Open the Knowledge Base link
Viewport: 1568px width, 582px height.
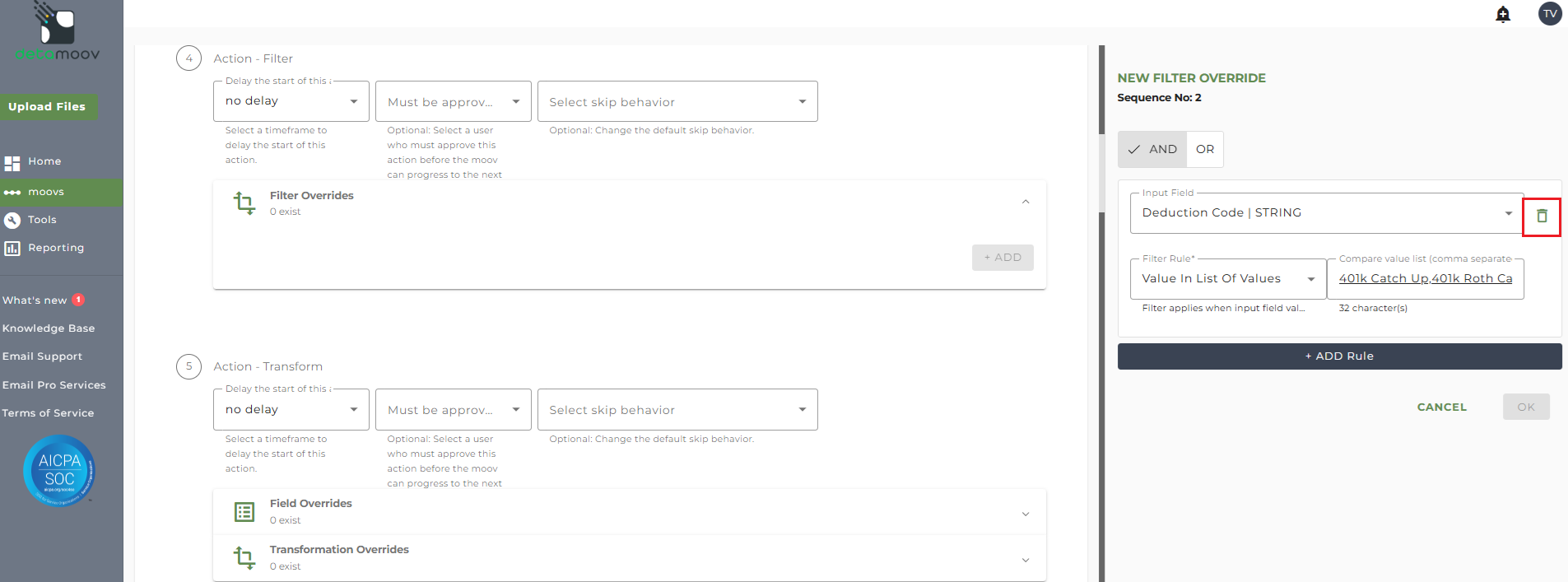pos(49,328)
